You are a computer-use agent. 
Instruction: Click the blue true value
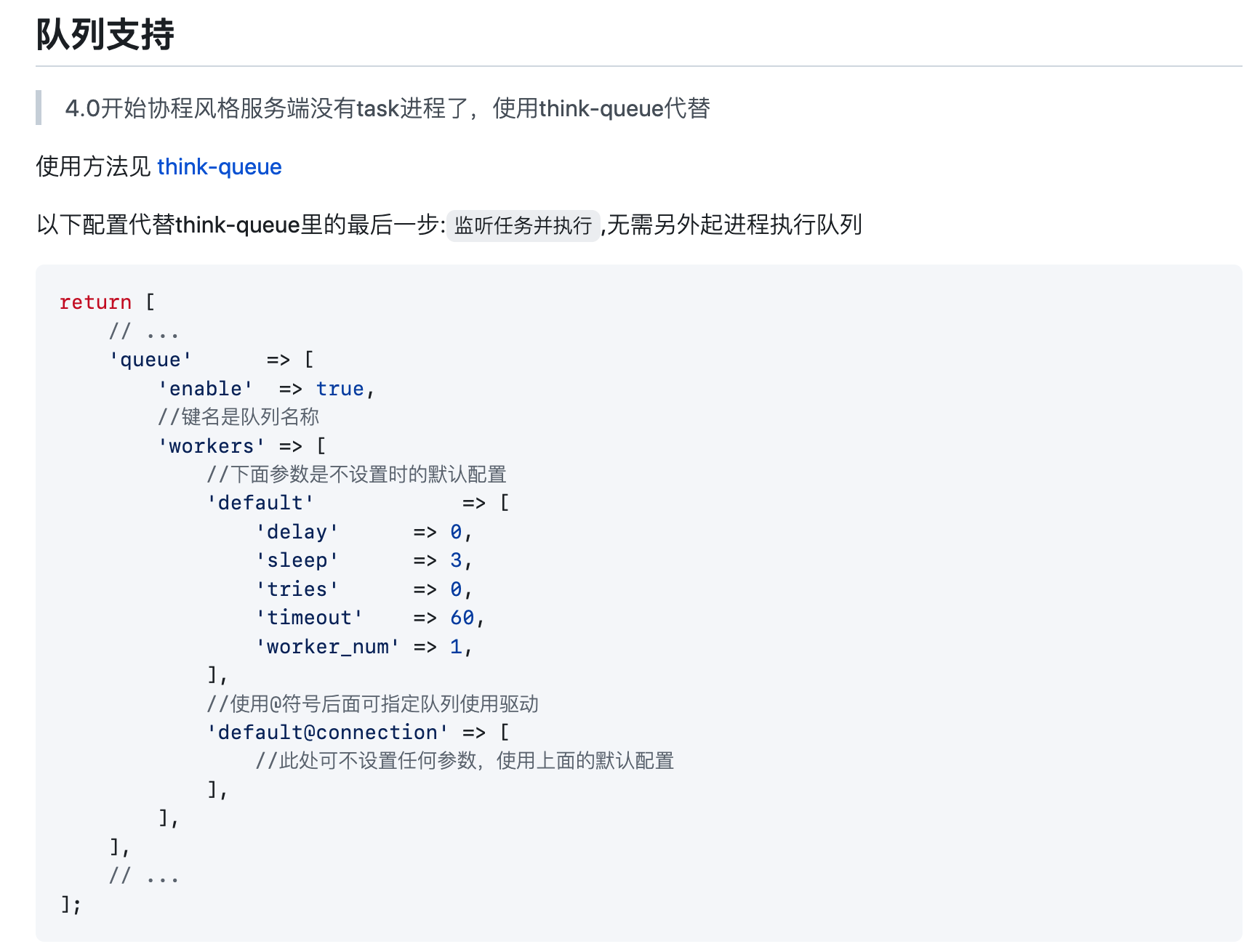tap(340, 389)
